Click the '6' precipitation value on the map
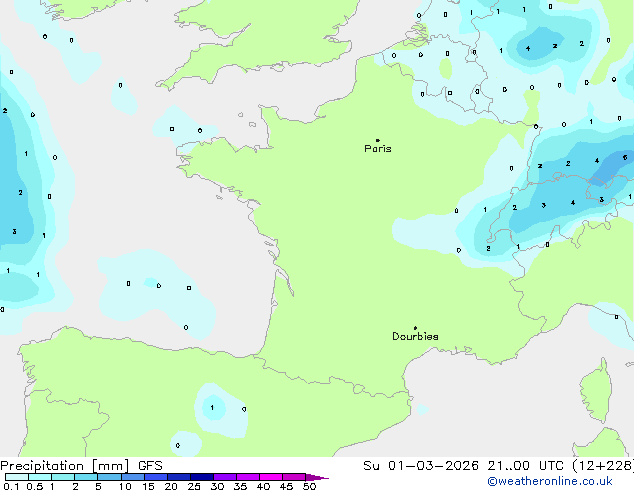 pos(625,157)
